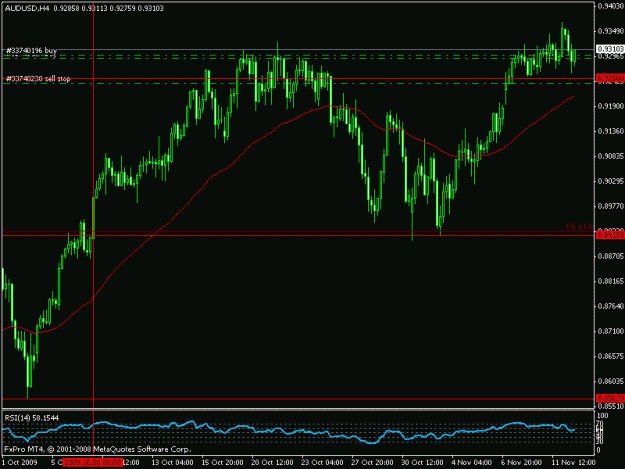Click the 4 Nov 04:00 time axis label

coord(472,462)
